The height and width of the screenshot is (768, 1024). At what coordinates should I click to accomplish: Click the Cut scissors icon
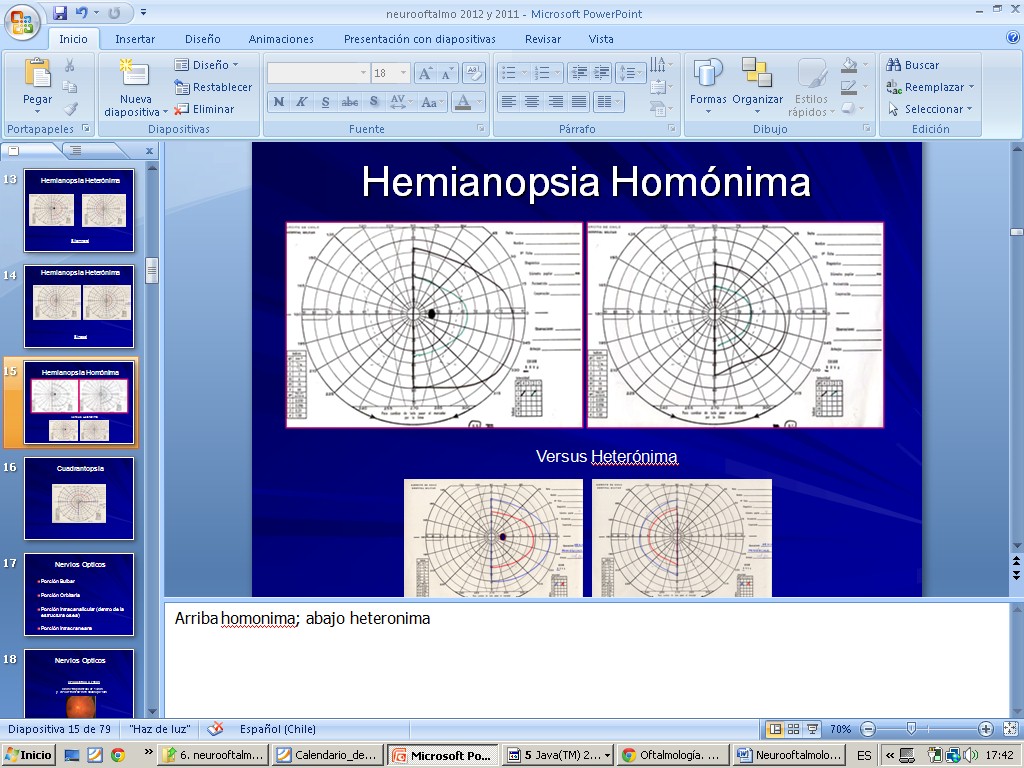70,65
